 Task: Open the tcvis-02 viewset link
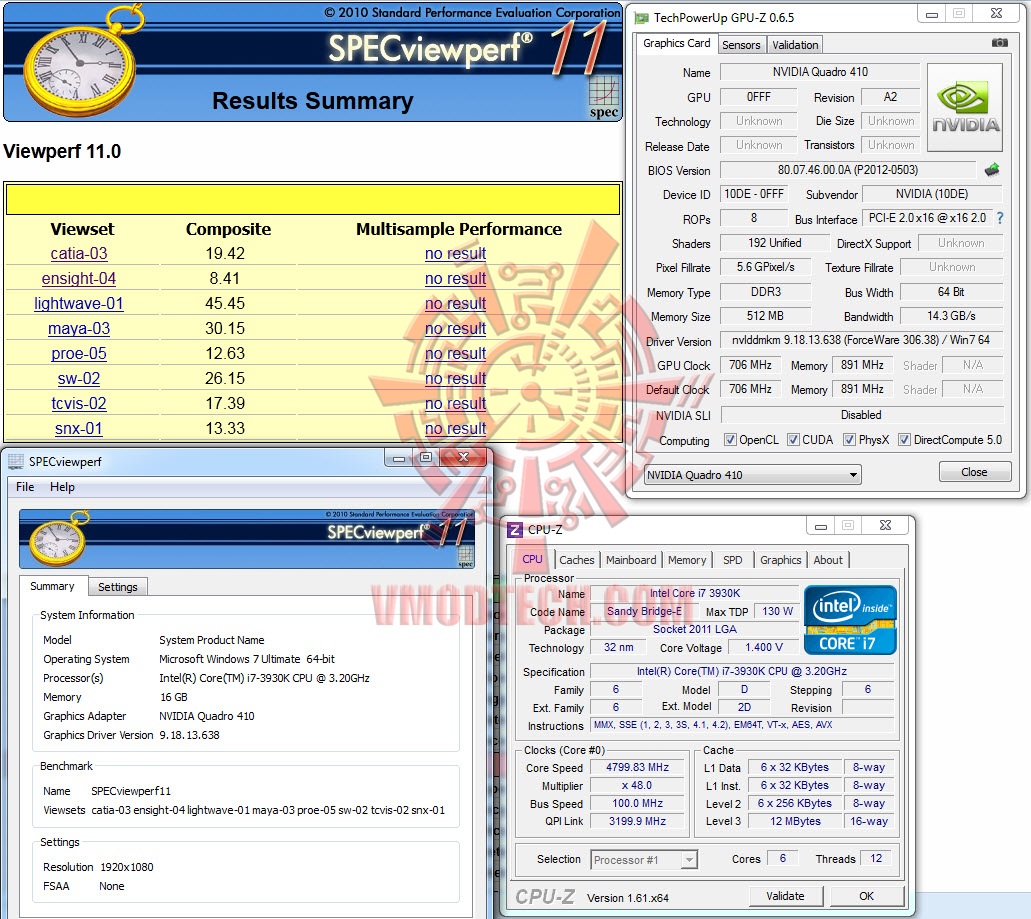[79, 404]
